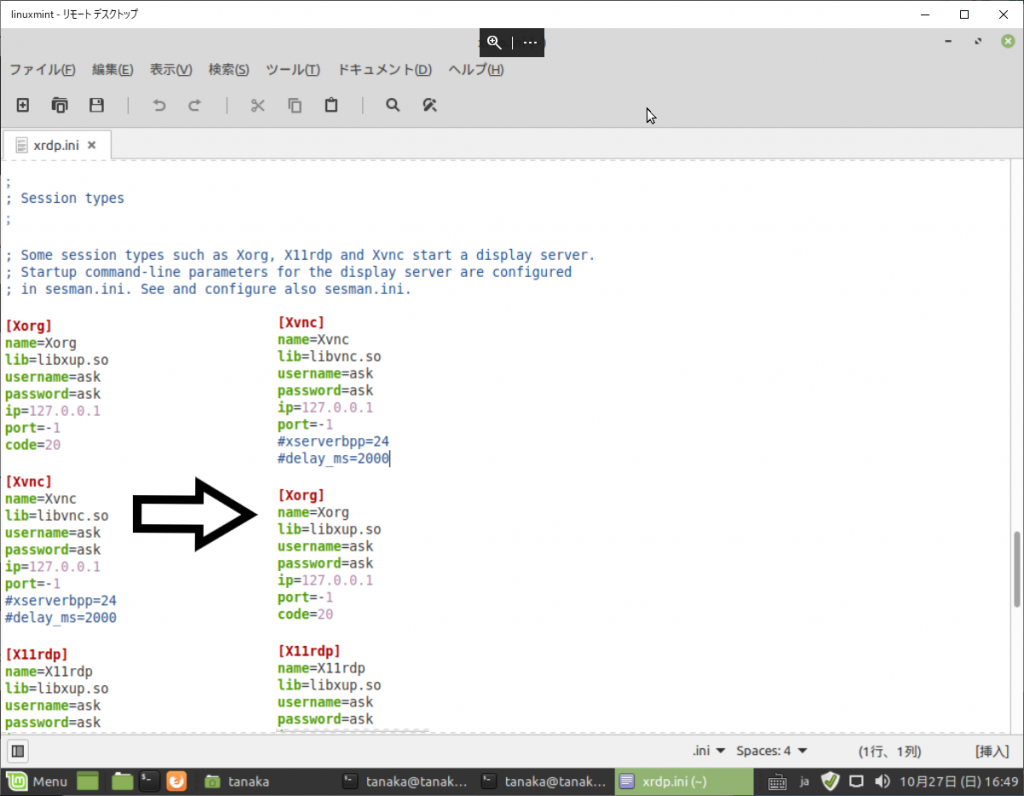Close the xed editor with green X

click(x=1008, y=41)
